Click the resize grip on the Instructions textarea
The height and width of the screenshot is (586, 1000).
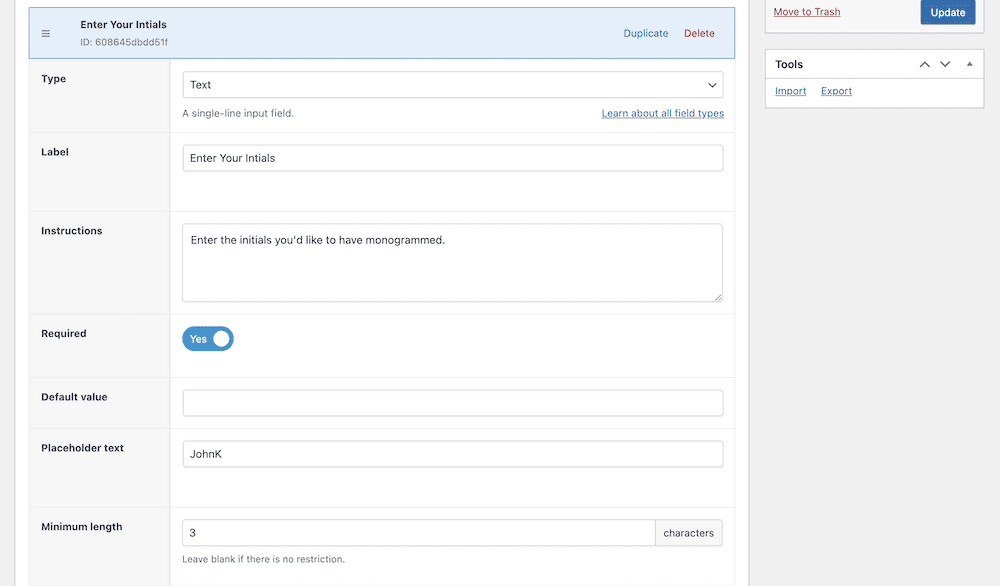tap(718, 296)
